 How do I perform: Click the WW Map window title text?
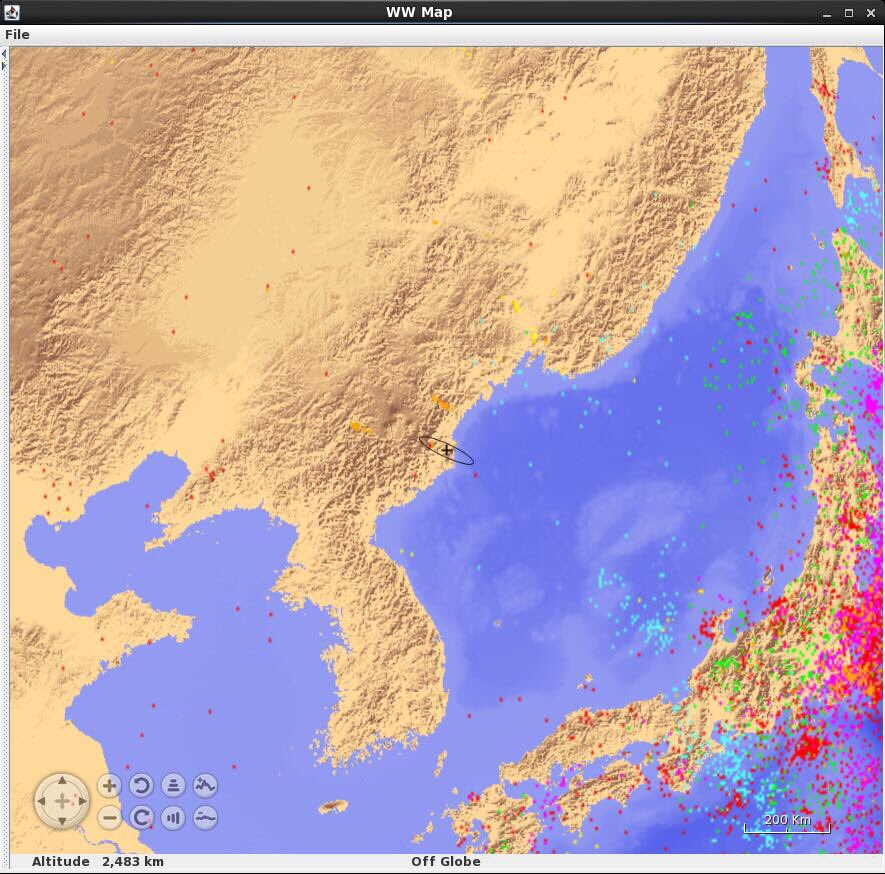tap(419, 12)
